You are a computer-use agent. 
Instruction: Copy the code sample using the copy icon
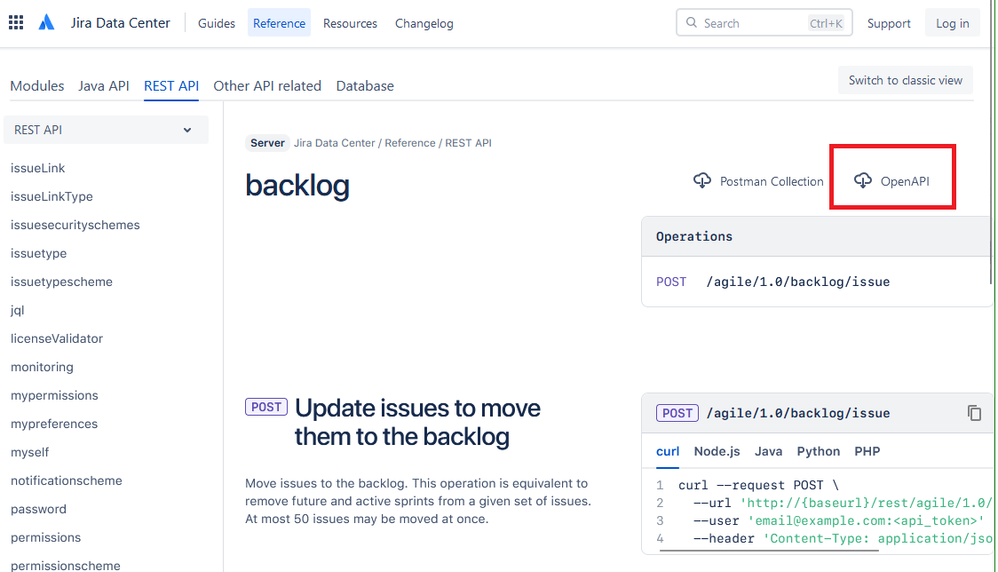(x=974, y=413)
